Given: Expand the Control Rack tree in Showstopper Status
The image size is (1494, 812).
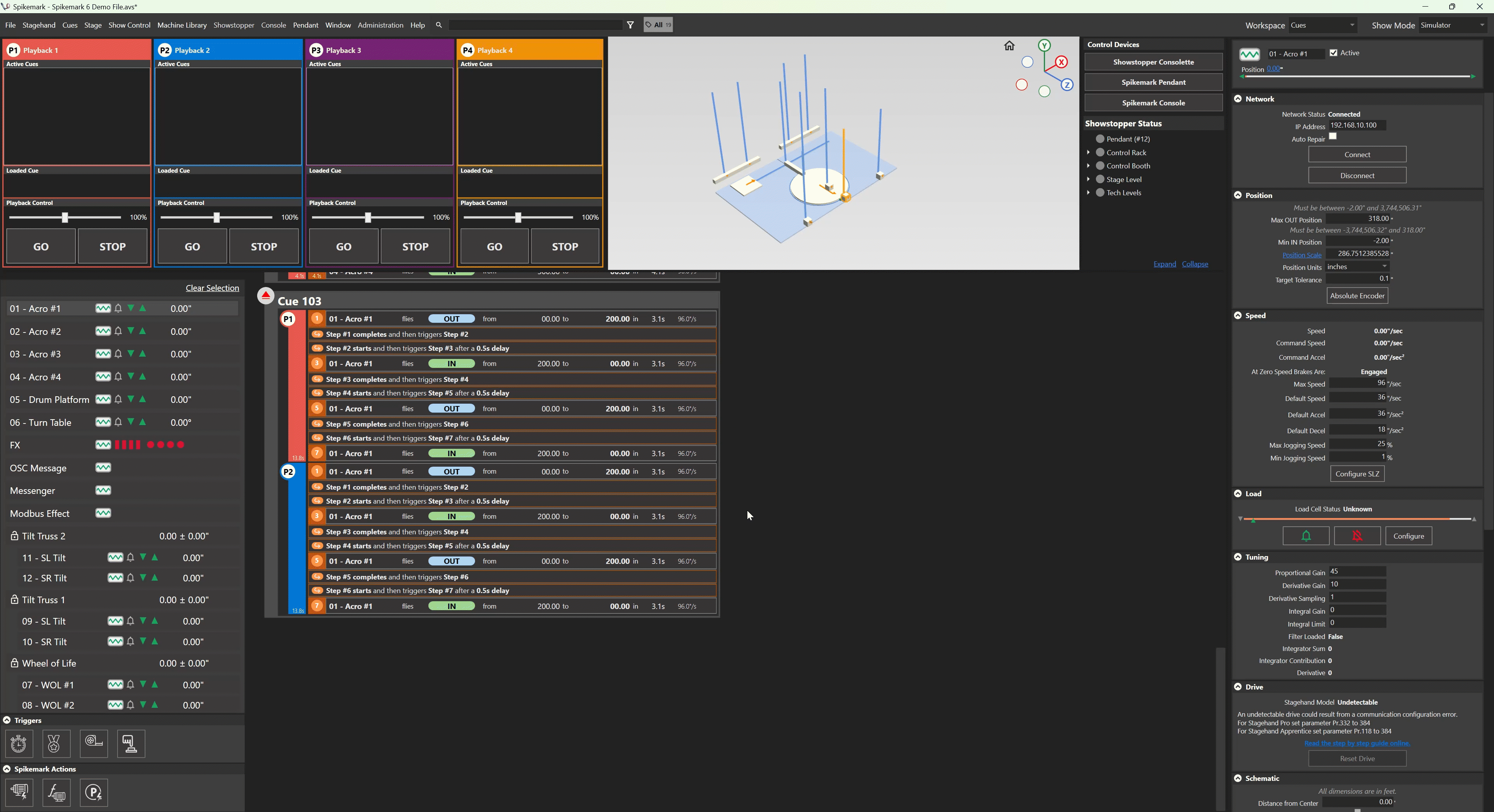Looking at the screenshot, I should [x=1089, y=152].
